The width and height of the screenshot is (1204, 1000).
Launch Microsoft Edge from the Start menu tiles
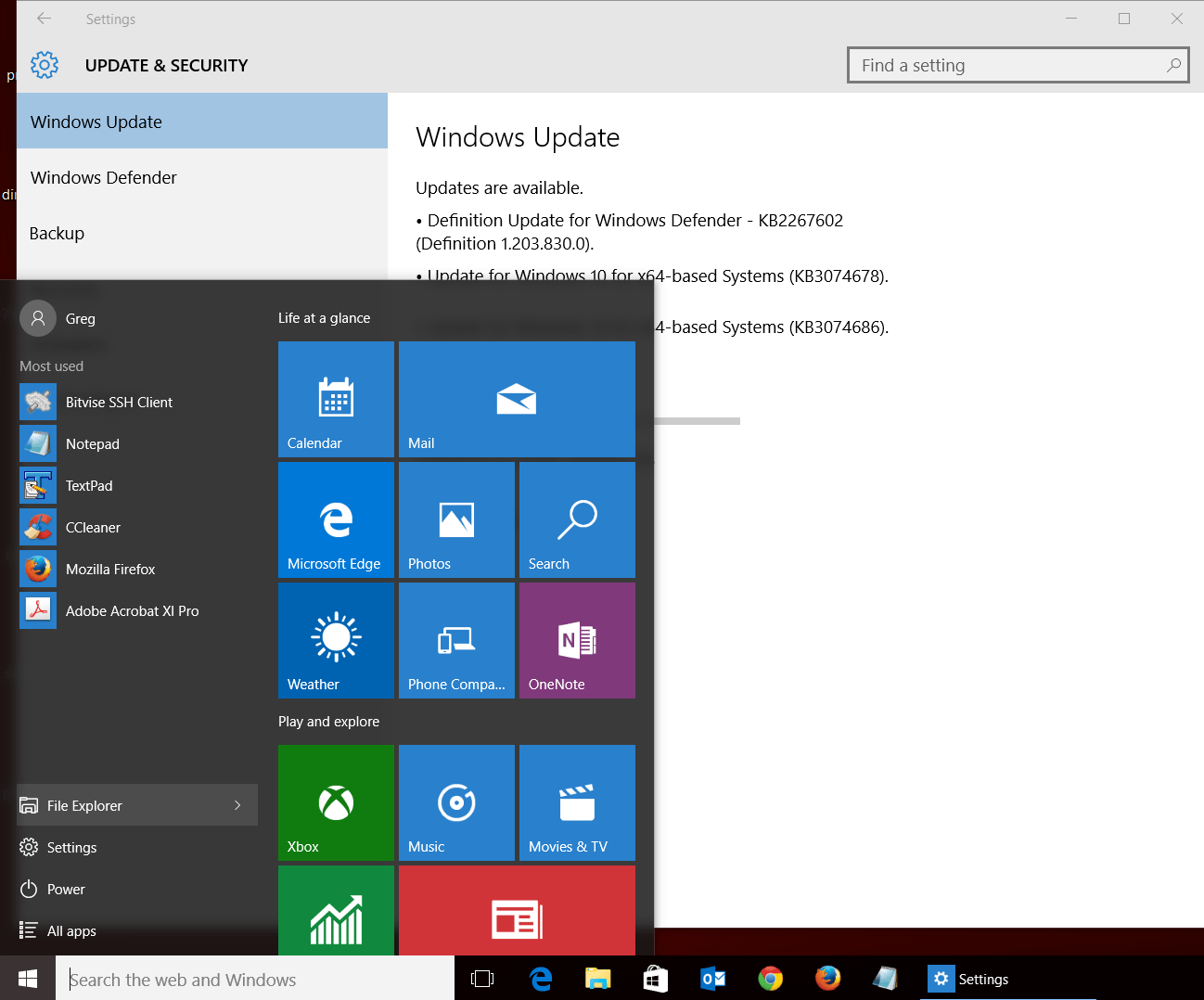(x=336, y=519)
